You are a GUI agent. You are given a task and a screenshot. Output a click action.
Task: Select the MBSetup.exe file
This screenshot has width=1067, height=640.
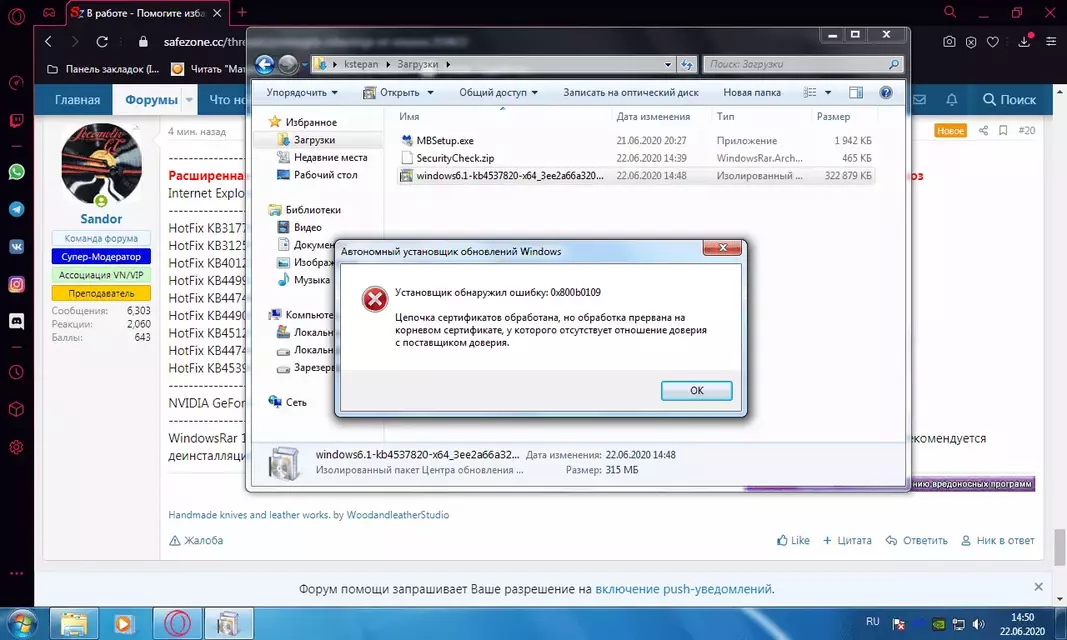[x=445, y=141]
